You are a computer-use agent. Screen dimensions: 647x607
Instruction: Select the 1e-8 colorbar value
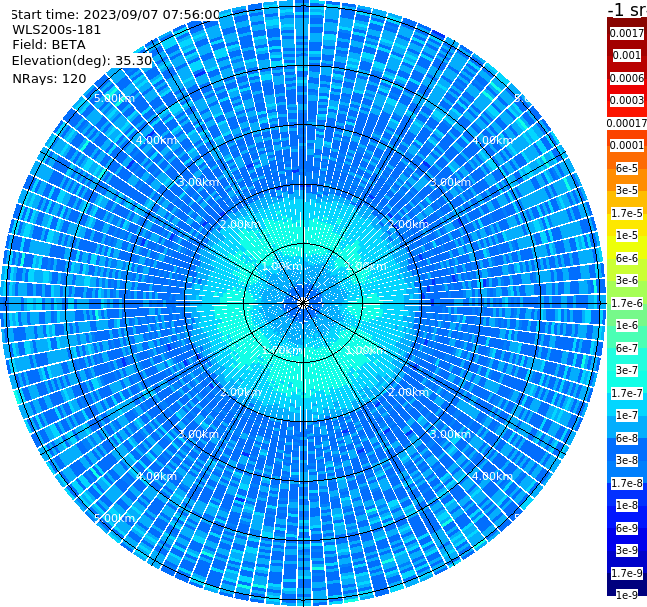[627, 505]
